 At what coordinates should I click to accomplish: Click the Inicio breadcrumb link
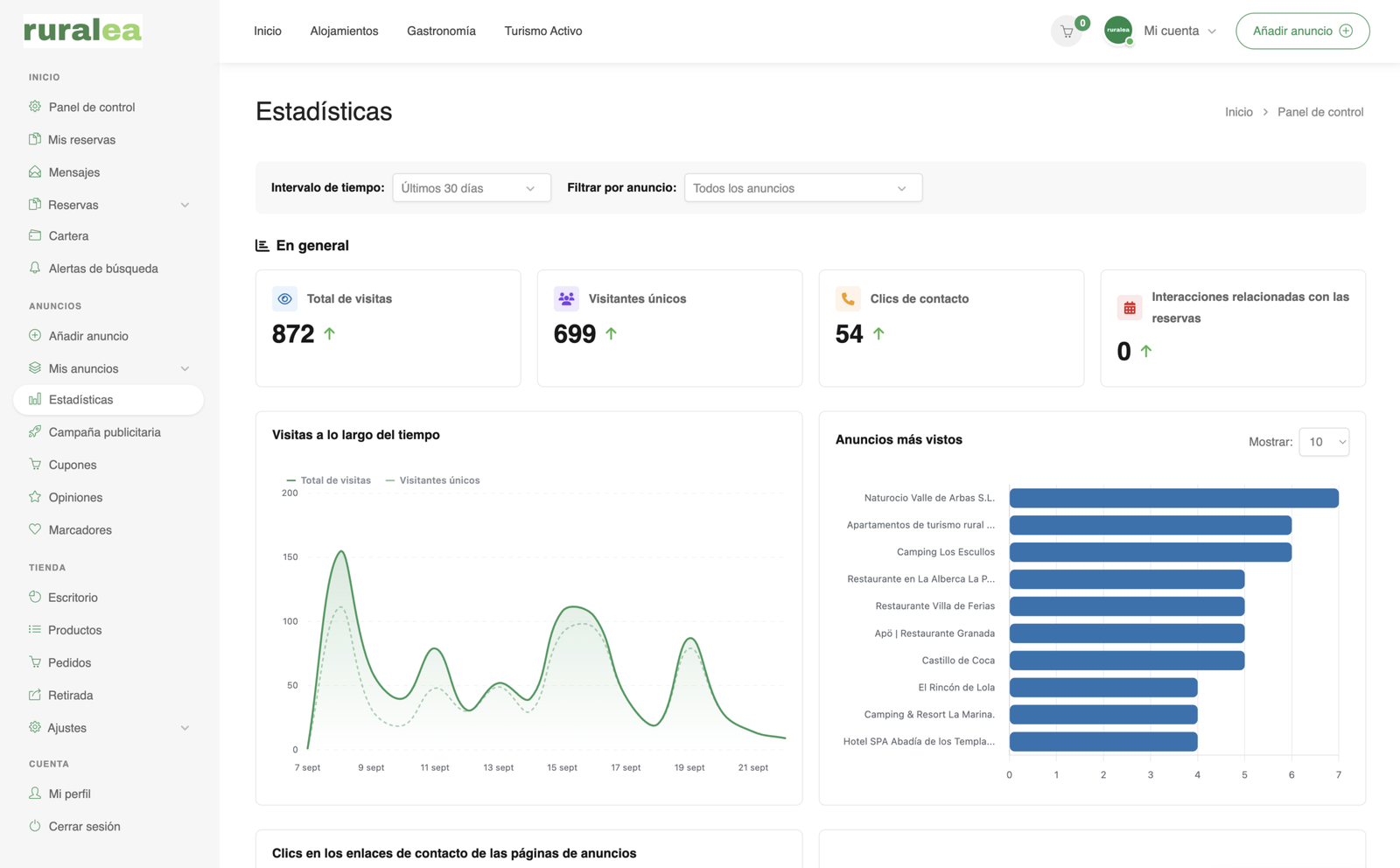[1238, 112]
